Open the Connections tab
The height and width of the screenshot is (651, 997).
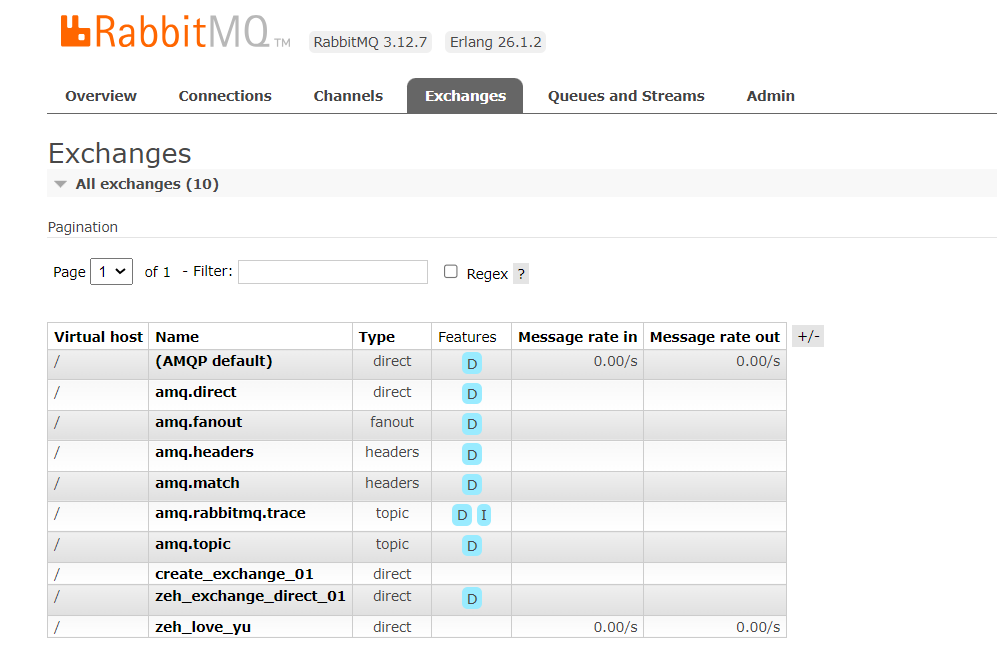click(225, 96)
